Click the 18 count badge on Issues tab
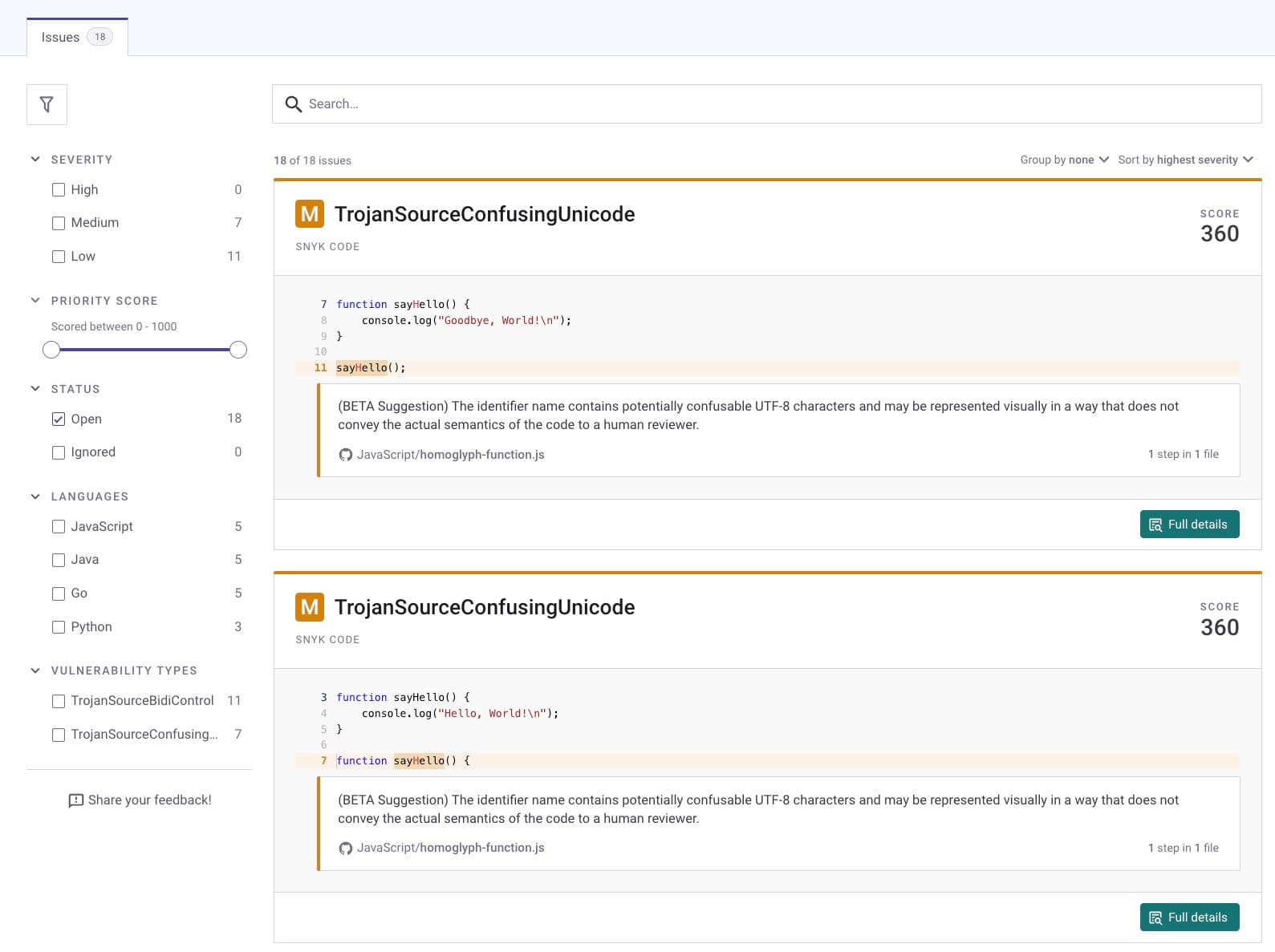 click(x=99, y=37)
